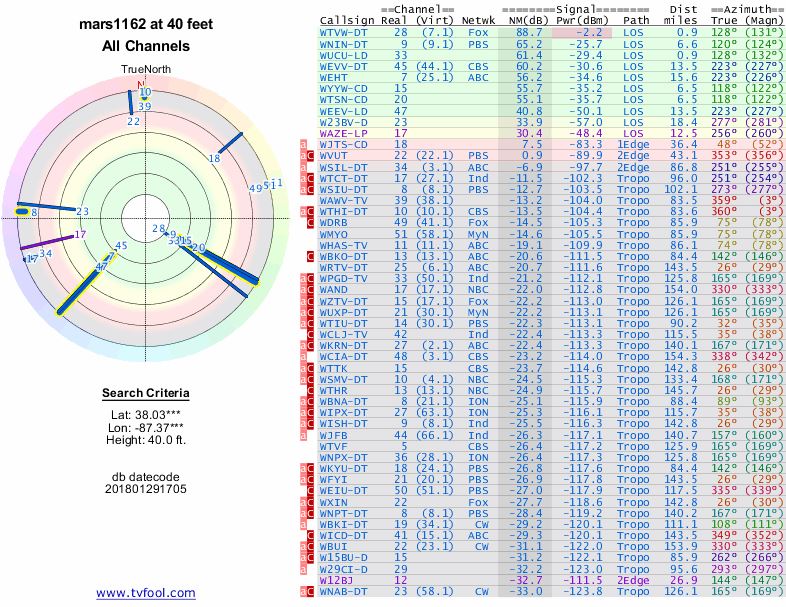Select the 'C' icon next to WBKO-DT
The image size is (786, 607).
313,256
